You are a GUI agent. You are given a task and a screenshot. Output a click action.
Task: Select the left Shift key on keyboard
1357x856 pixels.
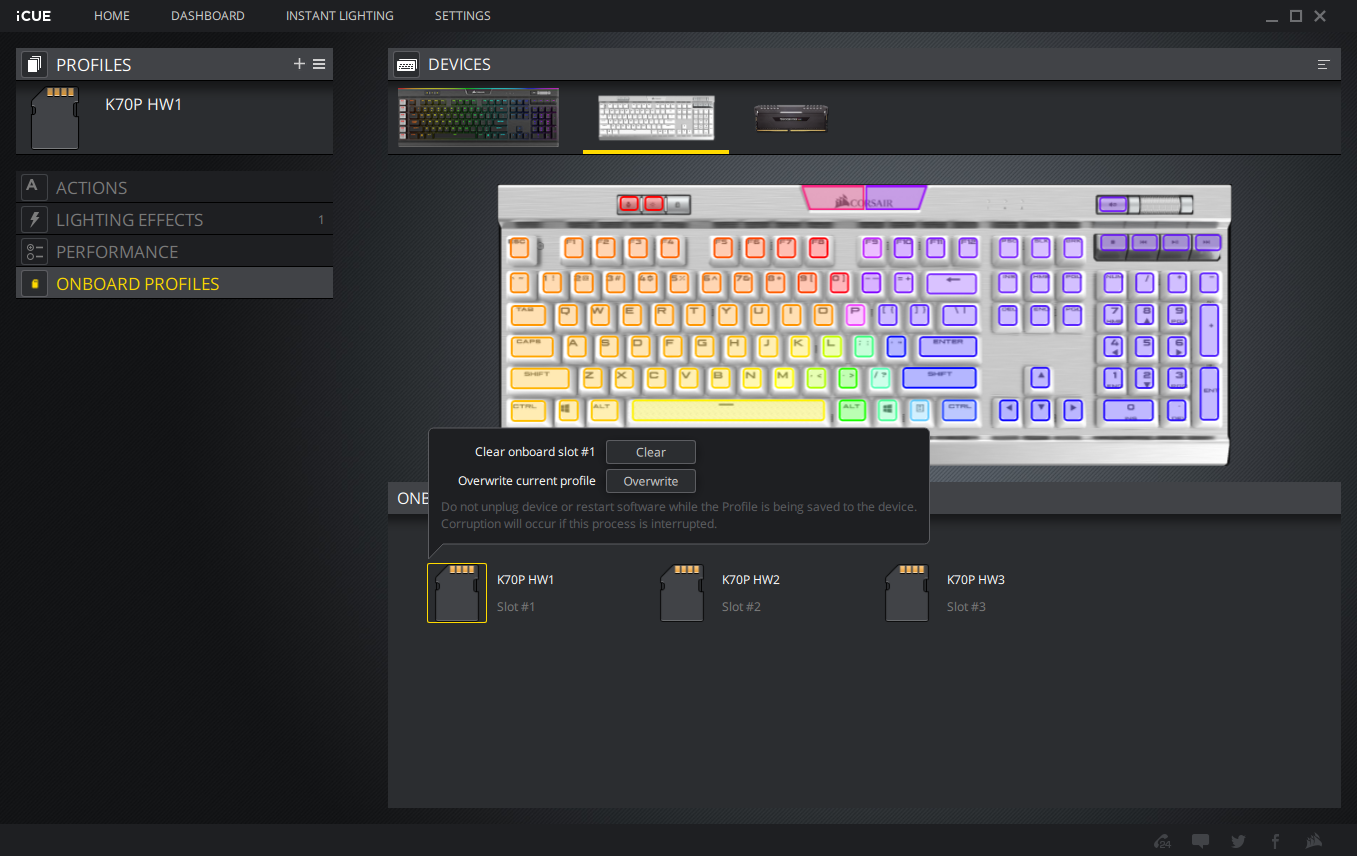[539, 378]
